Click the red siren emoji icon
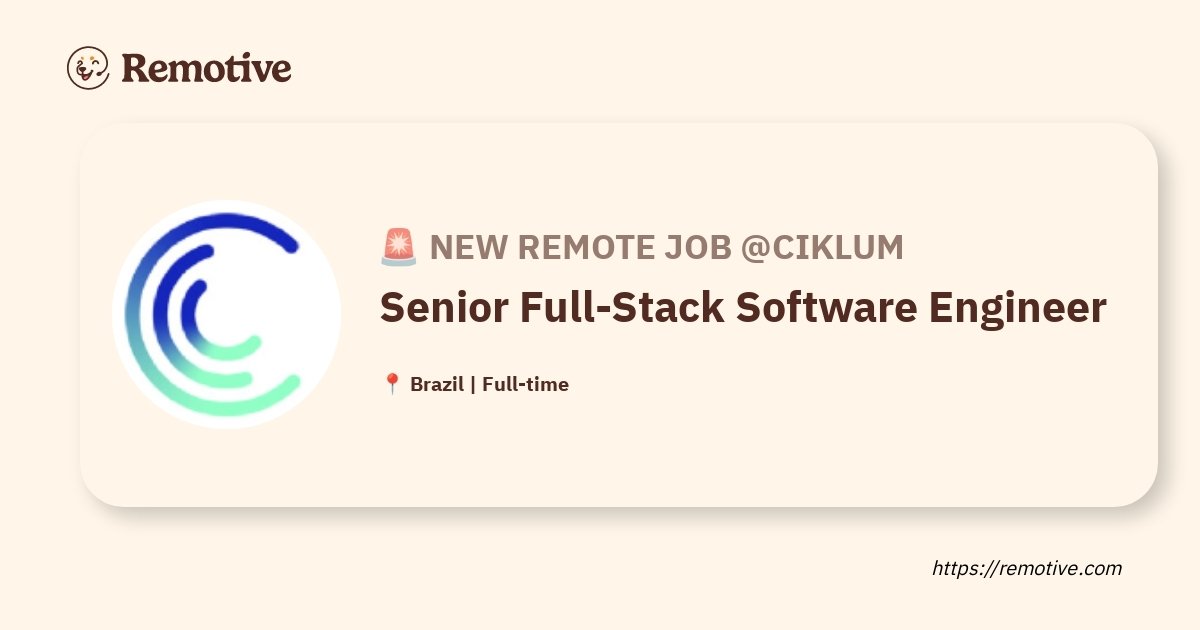Image resolution: width=1200 pixels, height=630 pixels. (399, 247)
